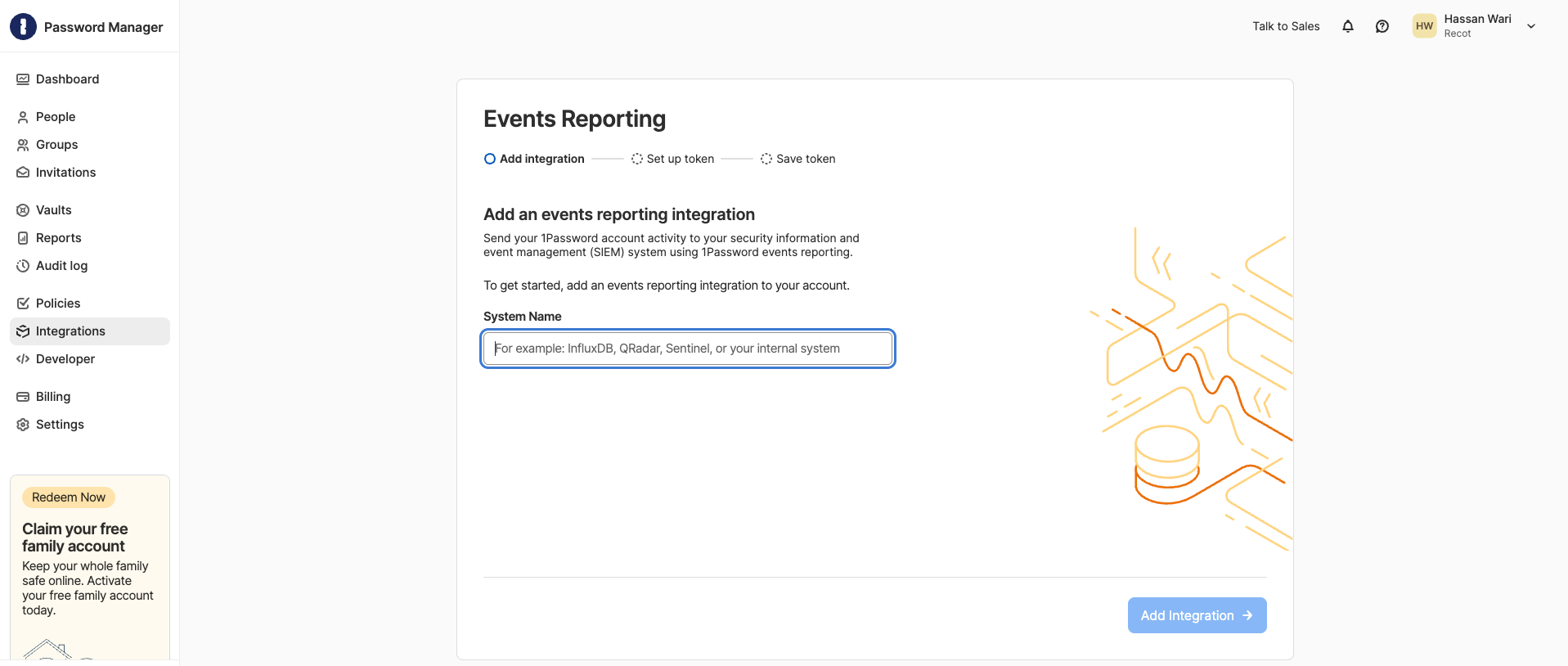Click the Redeem Now badge
The height and width of the screenshot is (666, 1568).
pyautogui.click(x=69, y=497)
